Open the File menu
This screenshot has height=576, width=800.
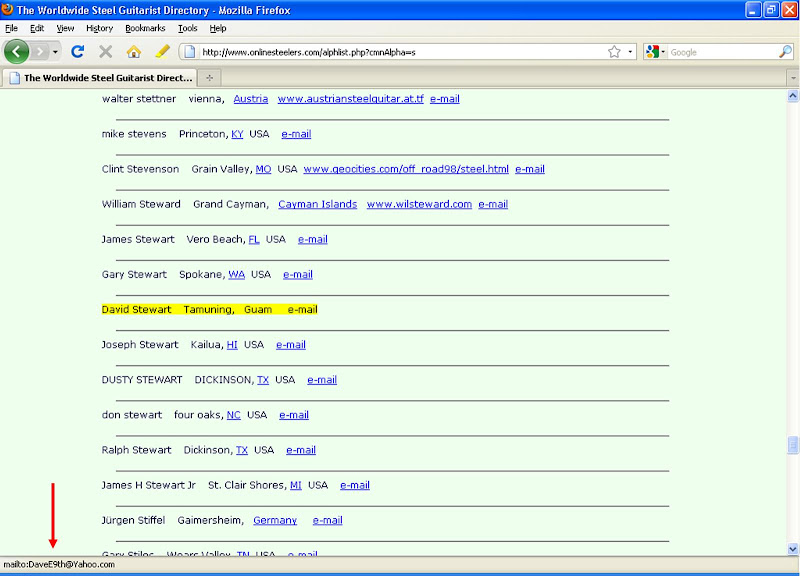click(x=11, y=28)
